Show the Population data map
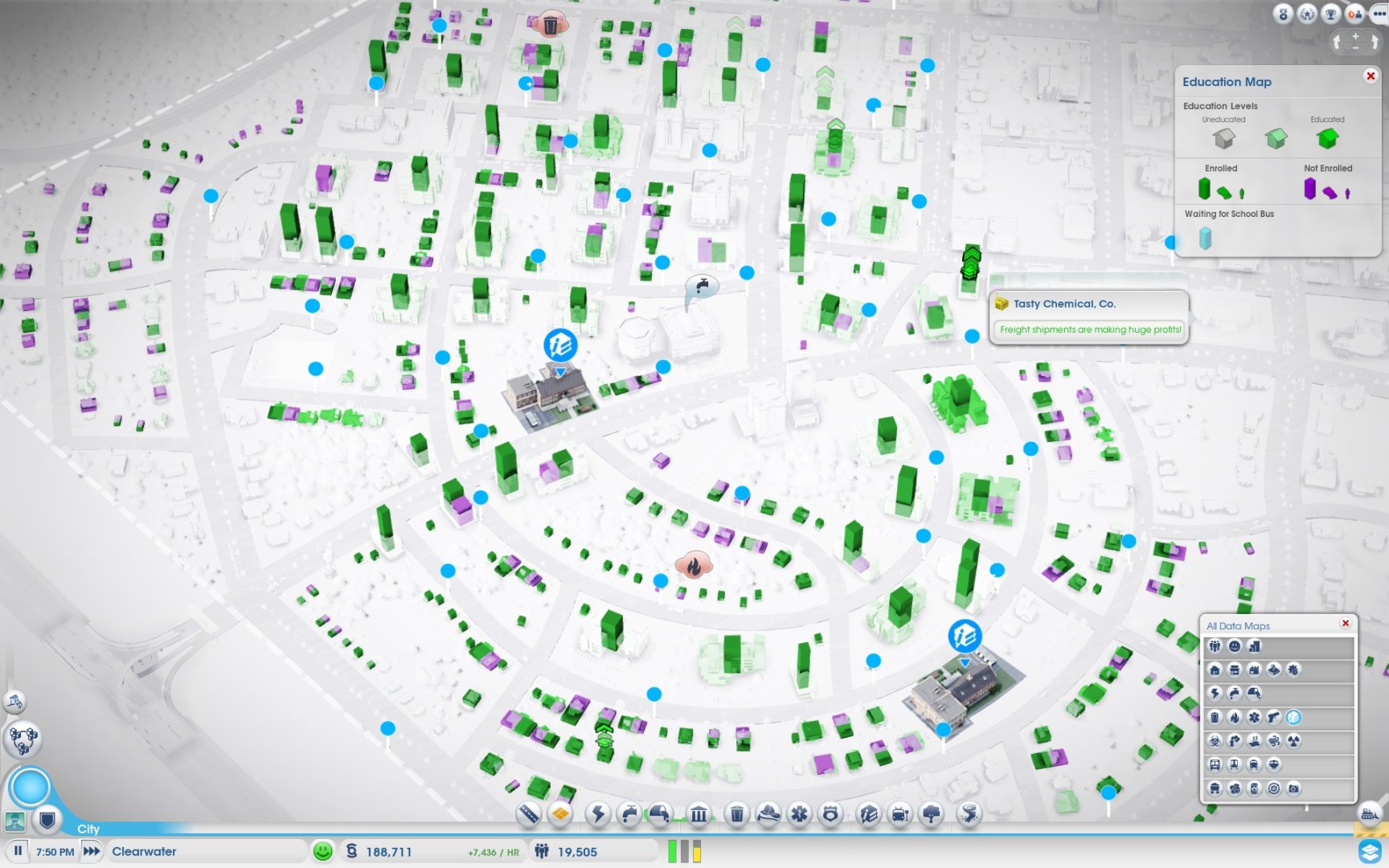Screen dimensions: 1389x868 (x=1215, y=645)
